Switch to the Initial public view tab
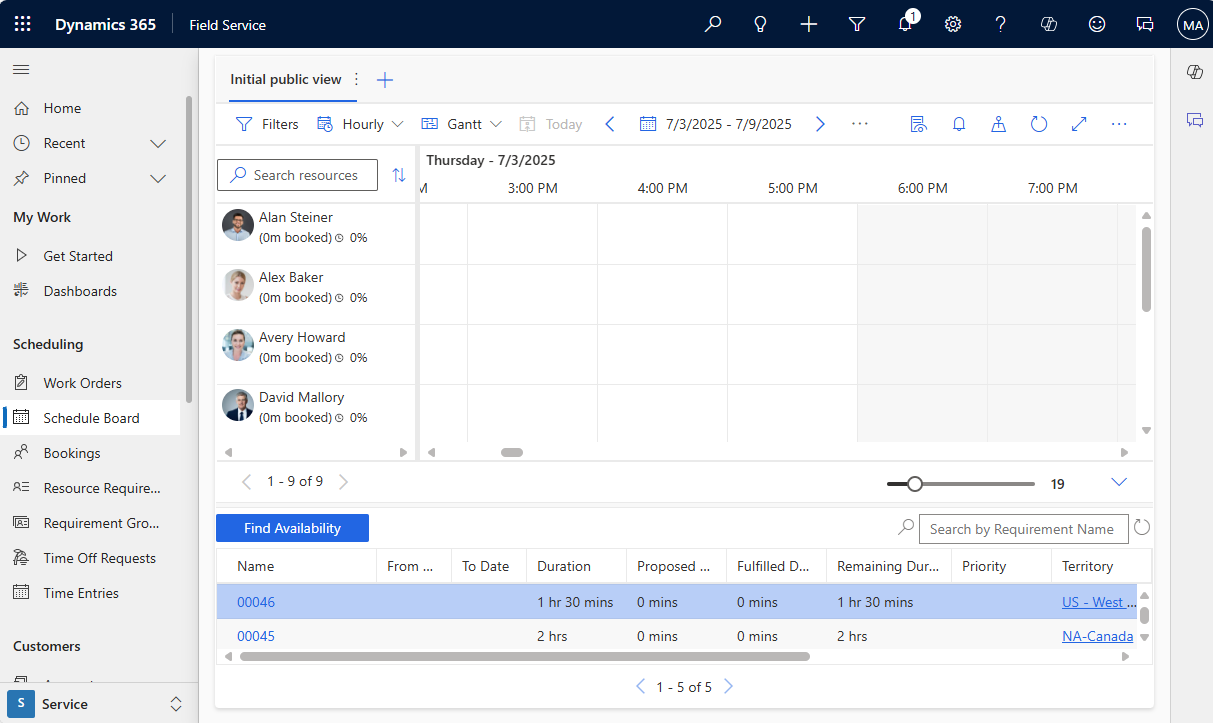The height and width of the screenshot is (723, 1213). 287,79
